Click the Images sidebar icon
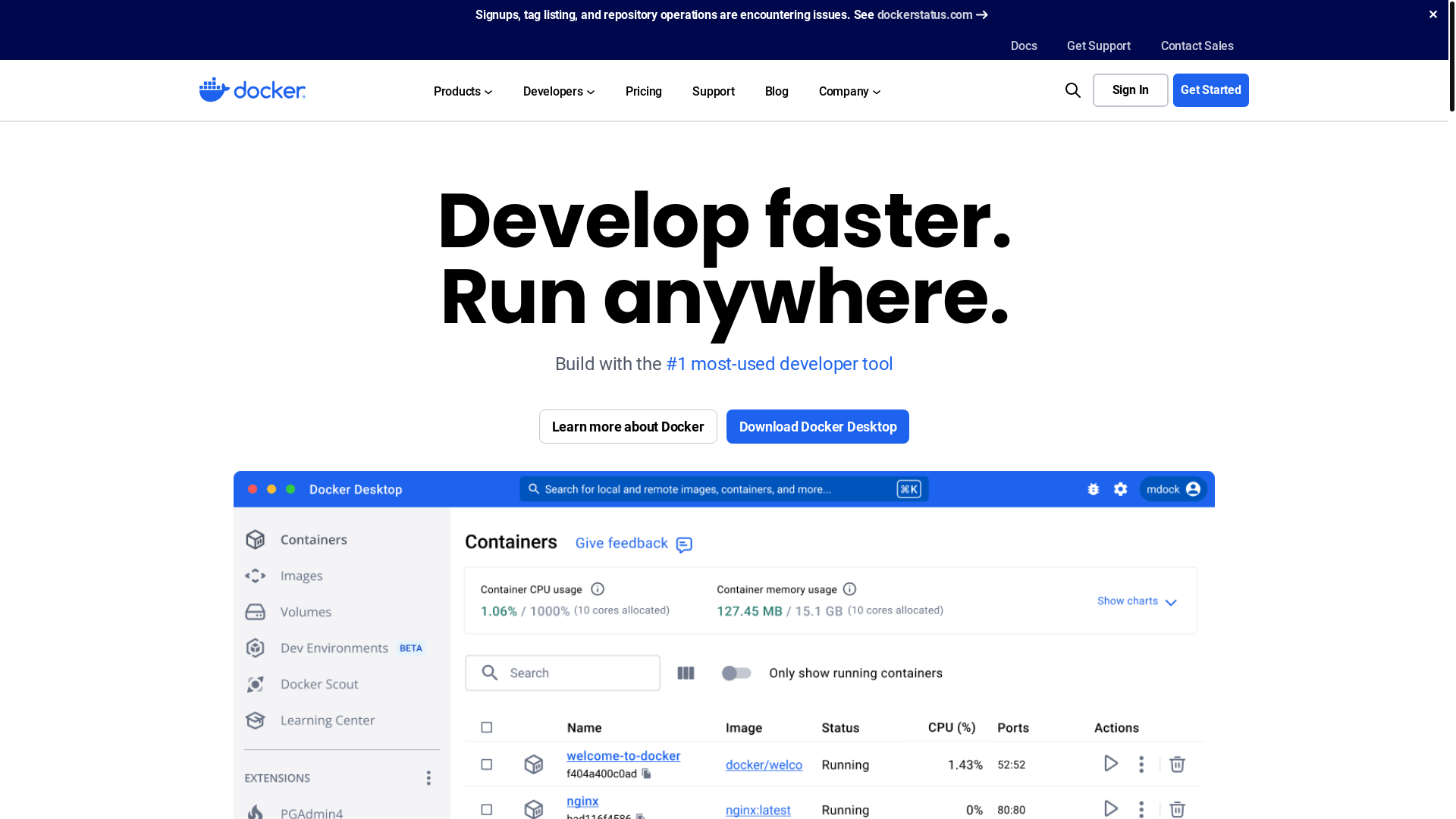 click(255, 576)
